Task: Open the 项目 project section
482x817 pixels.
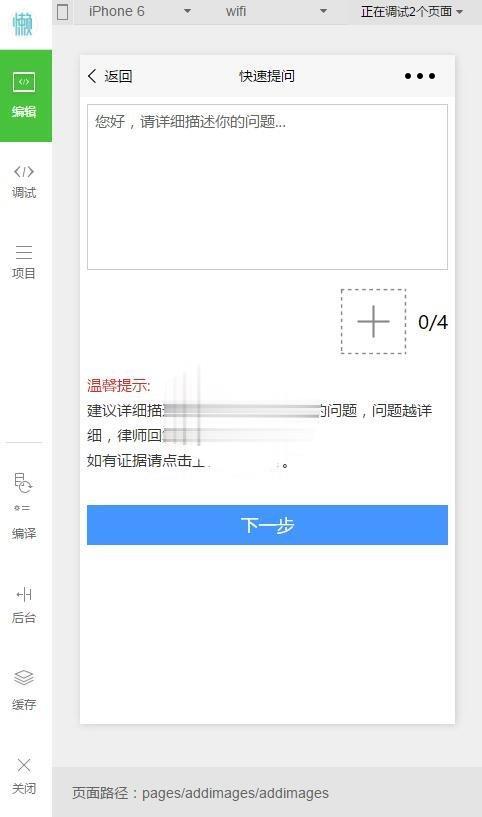Action: [x=24, y=262]
